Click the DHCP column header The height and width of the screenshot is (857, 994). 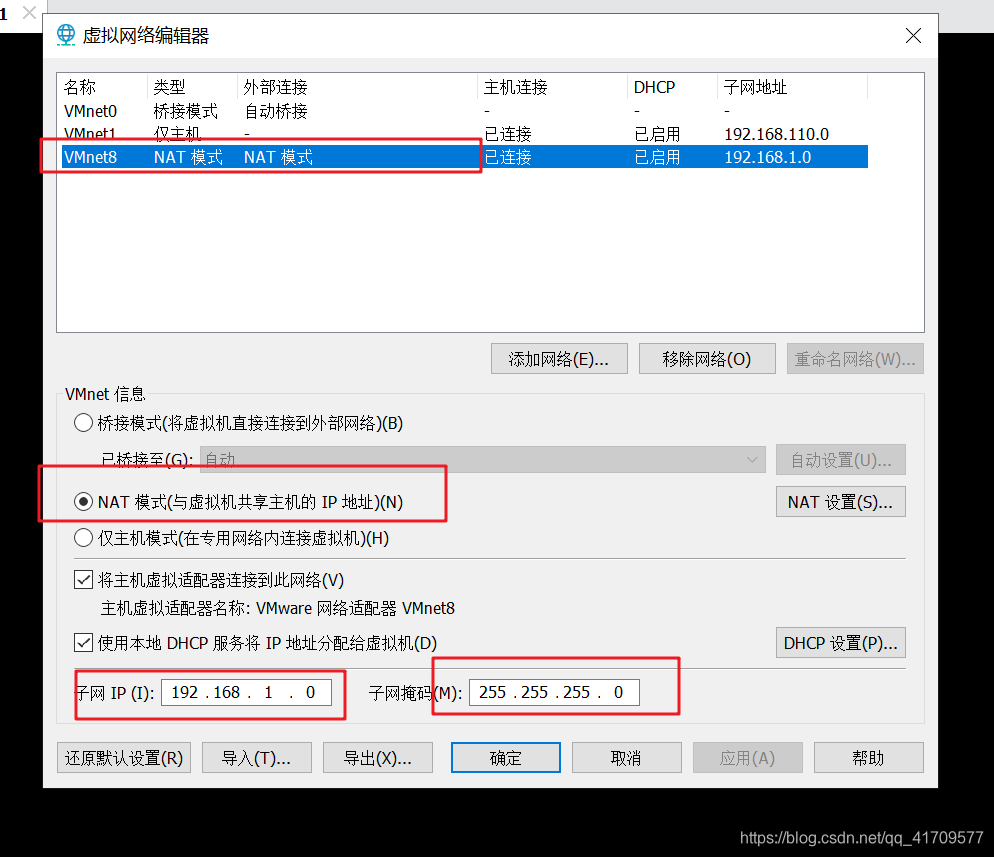click(673, 87)
